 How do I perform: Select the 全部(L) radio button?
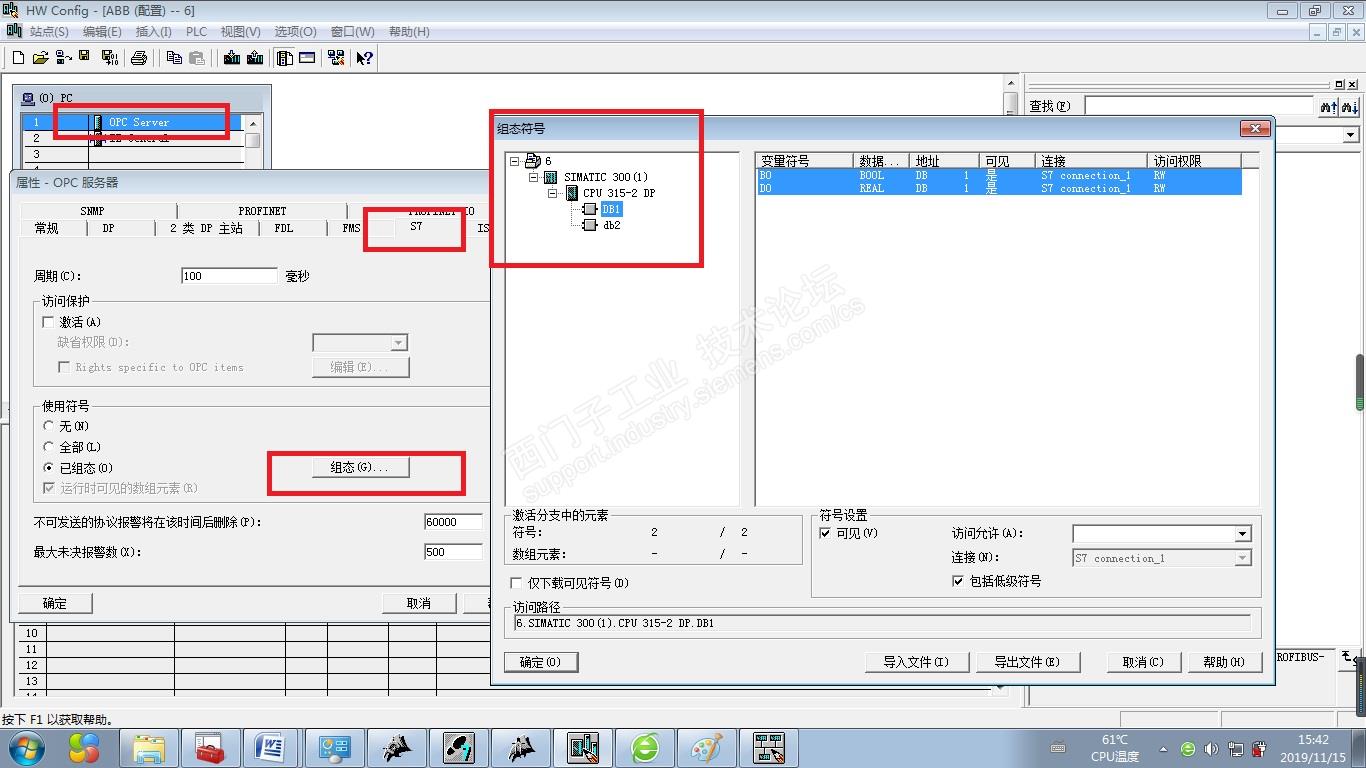click(x=48, y=447)
